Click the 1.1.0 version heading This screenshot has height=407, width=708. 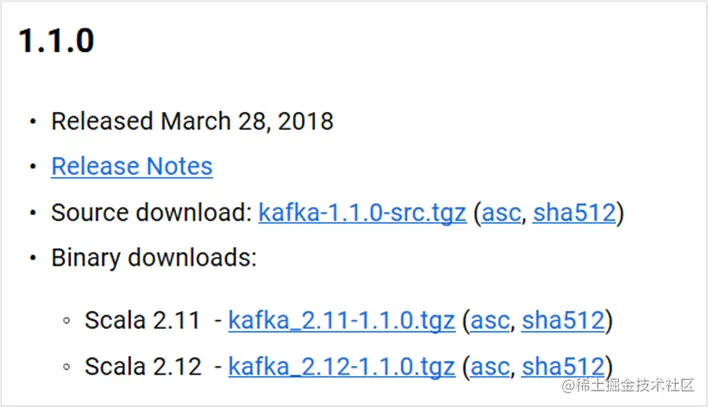click(x=56, y=41)
